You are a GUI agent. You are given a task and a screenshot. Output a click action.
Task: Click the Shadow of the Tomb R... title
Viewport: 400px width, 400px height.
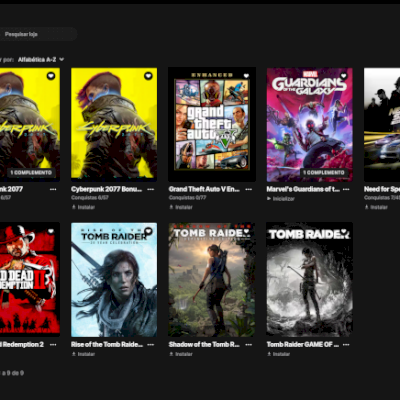[204, 345]
